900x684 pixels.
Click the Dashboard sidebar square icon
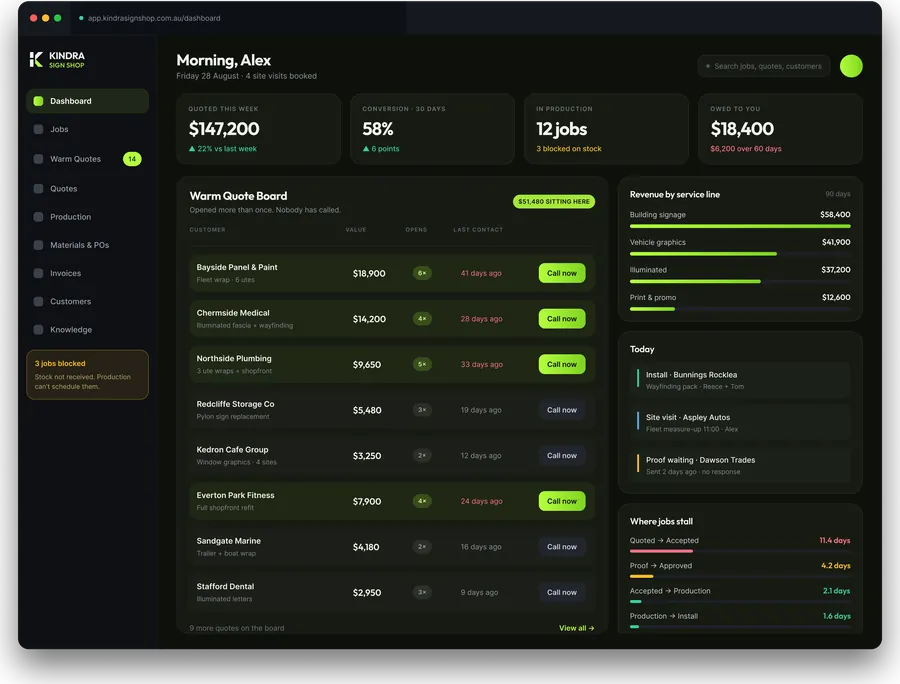(38, 101)
